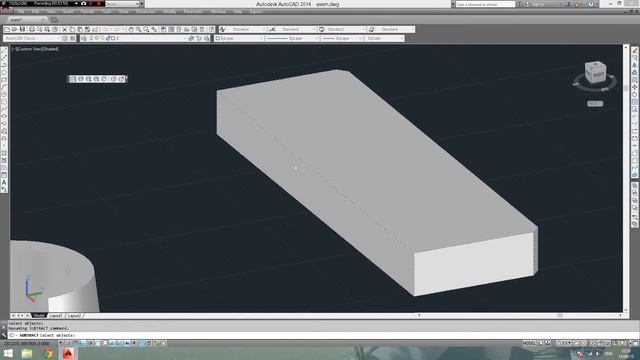Open the color control ByLayer dropdown
This screenshot has height=360, width=640.
240,38
